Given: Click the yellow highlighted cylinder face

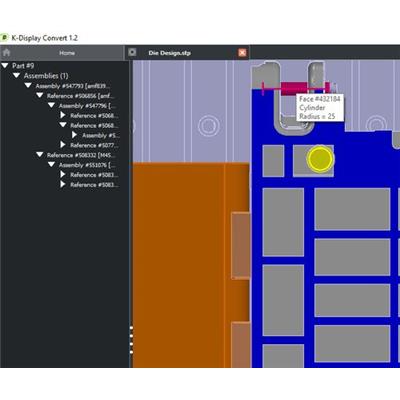Looking at the screenshot, I should 320,159.
